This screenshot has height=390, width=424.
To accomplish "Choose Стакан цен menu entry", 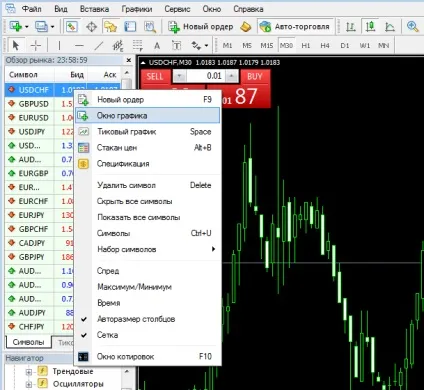I will (x=148, y=148).
